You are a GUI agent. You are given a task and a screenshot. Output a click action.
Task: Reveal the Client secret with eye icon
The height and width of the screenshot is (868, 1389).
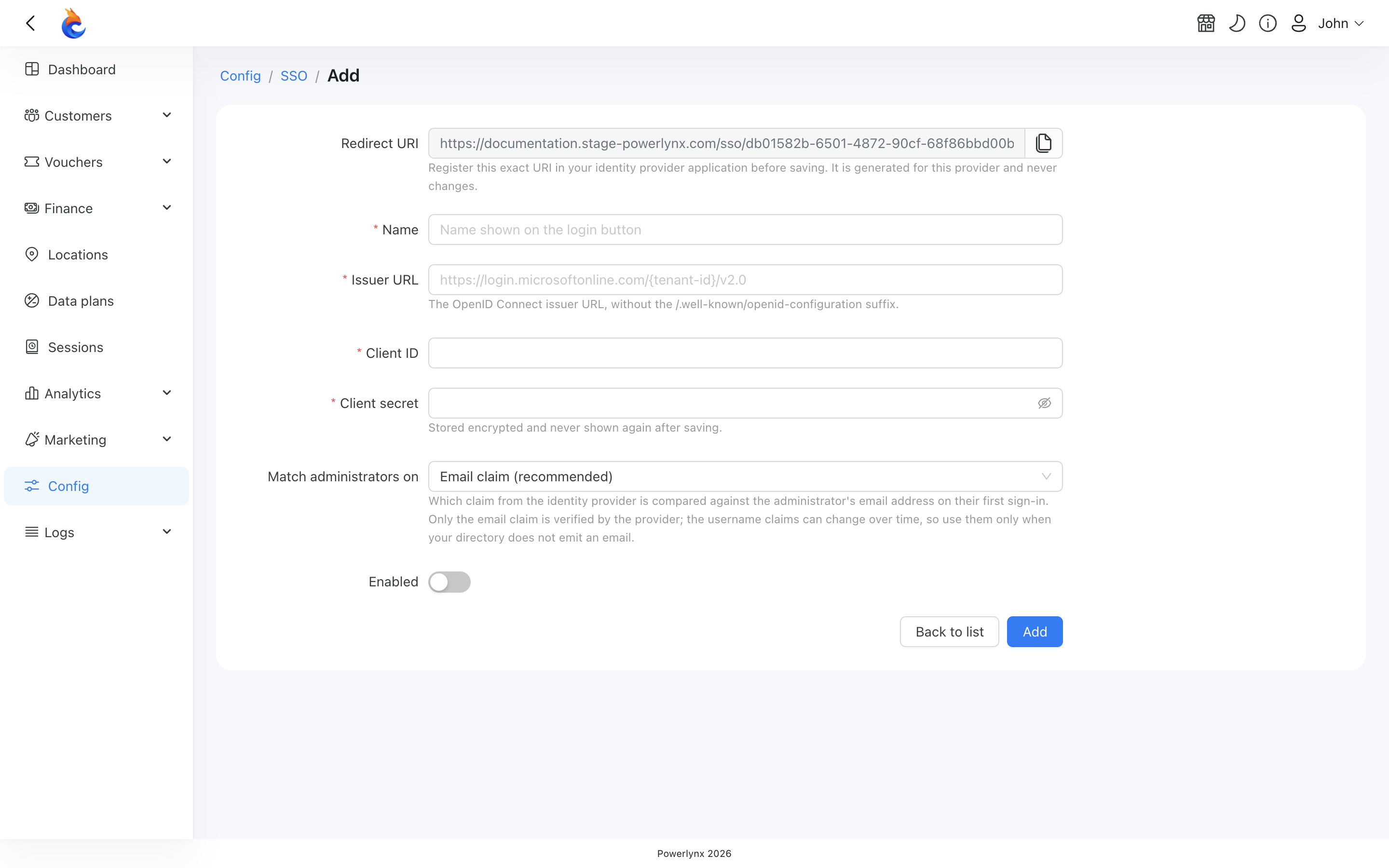(1045, 403)
